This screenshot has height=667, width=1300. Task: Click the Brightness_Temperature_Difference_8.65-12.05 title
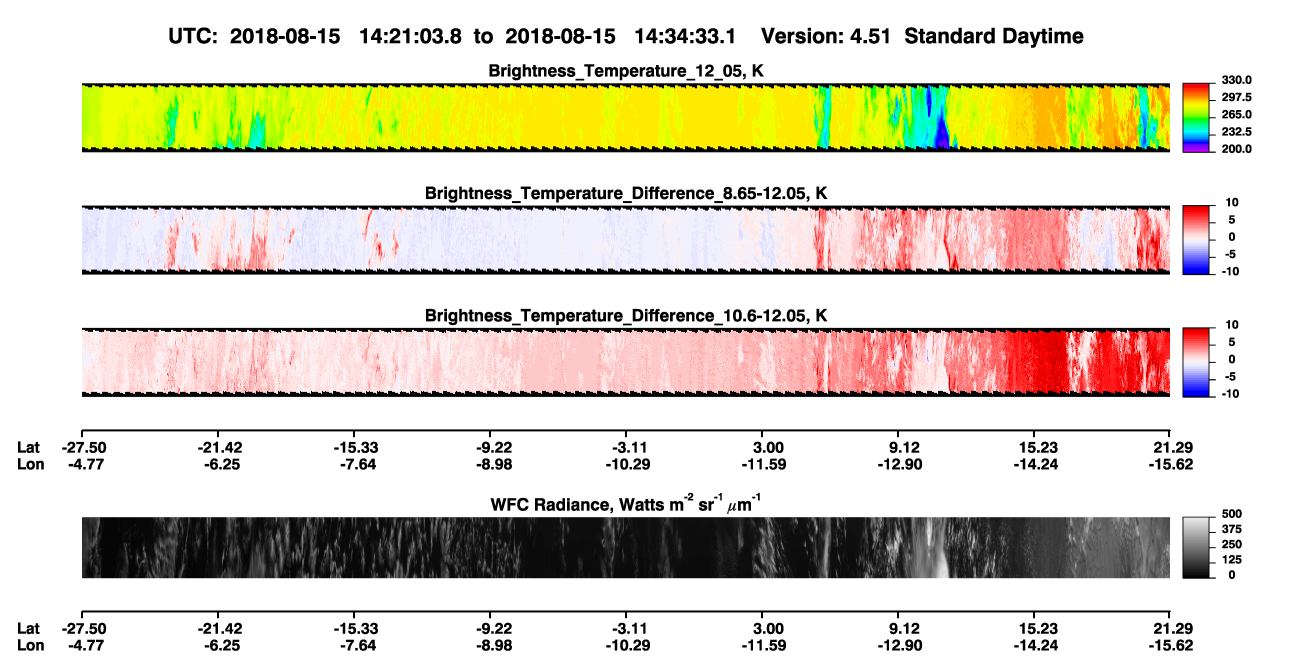pos(626,193)
